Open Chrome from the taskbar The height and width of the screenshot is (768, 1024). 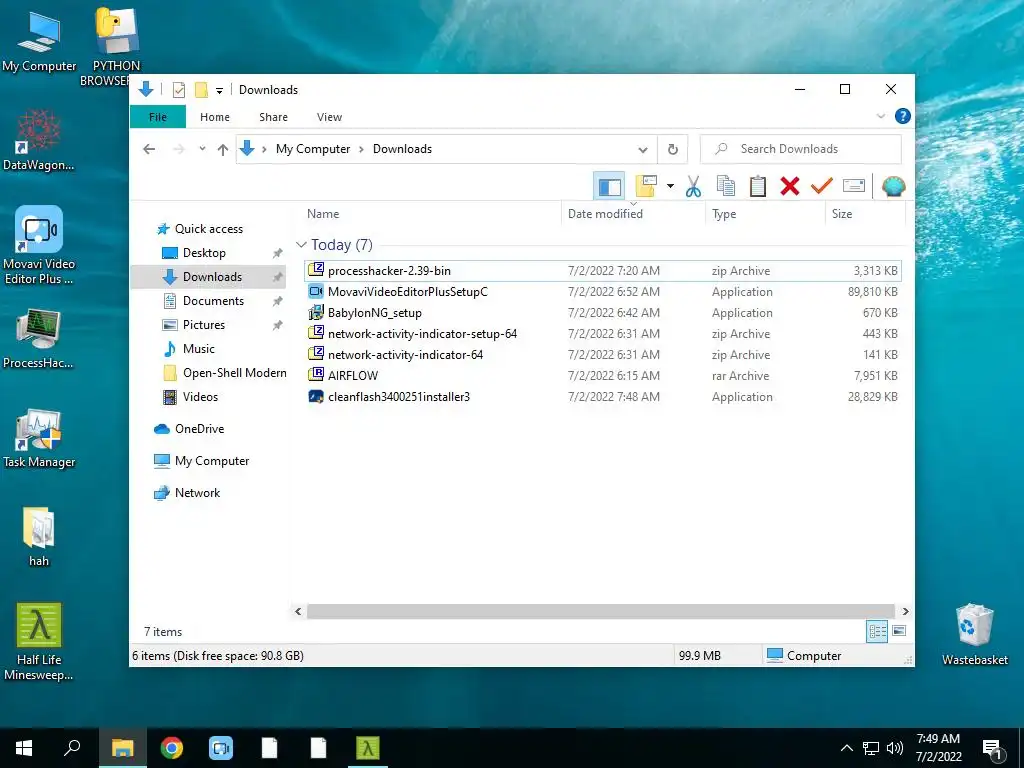[x=172, y=748]
